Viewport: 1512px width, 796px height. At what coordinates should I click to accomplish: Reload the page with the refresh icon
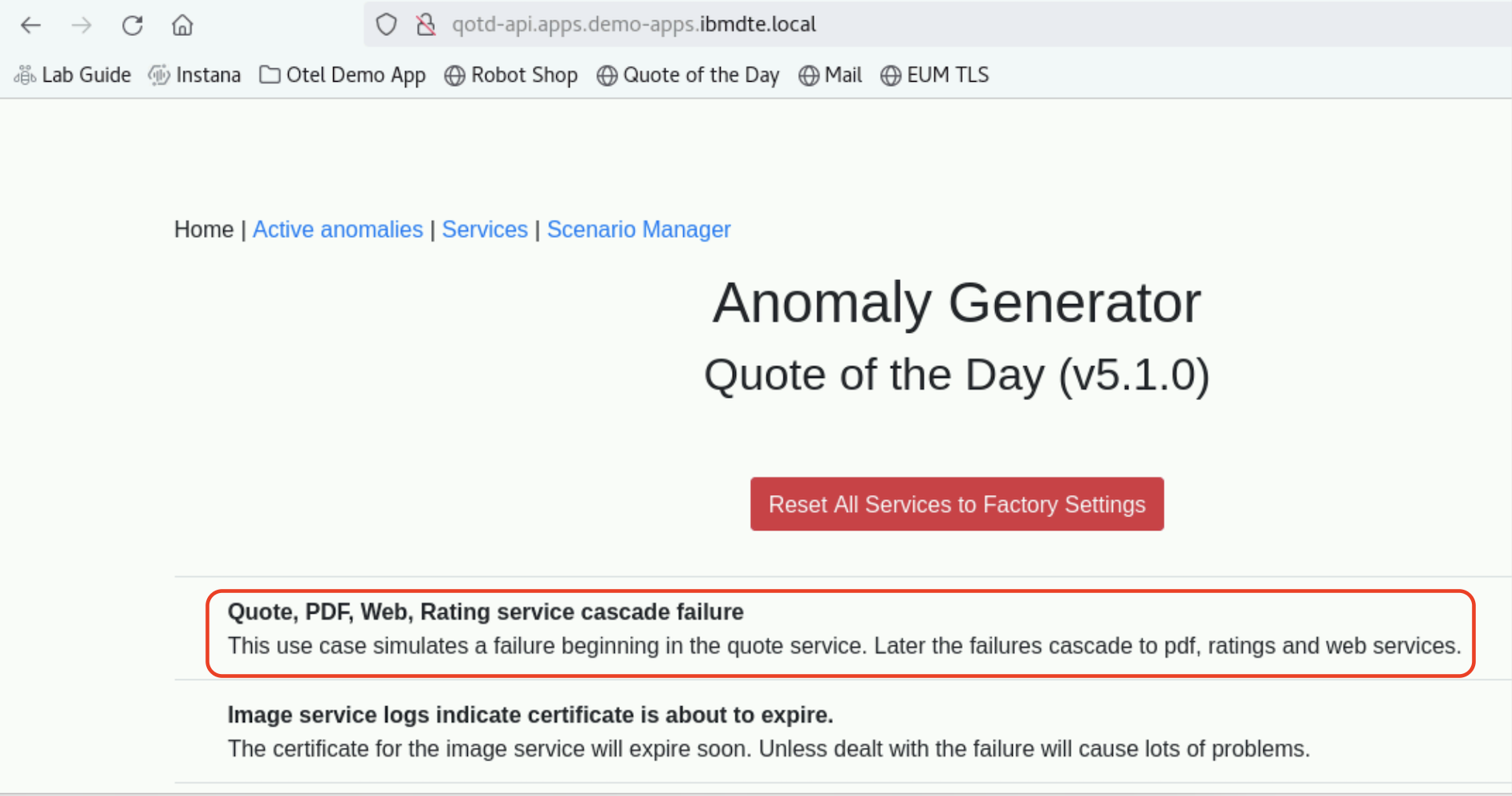click(132, 26)
